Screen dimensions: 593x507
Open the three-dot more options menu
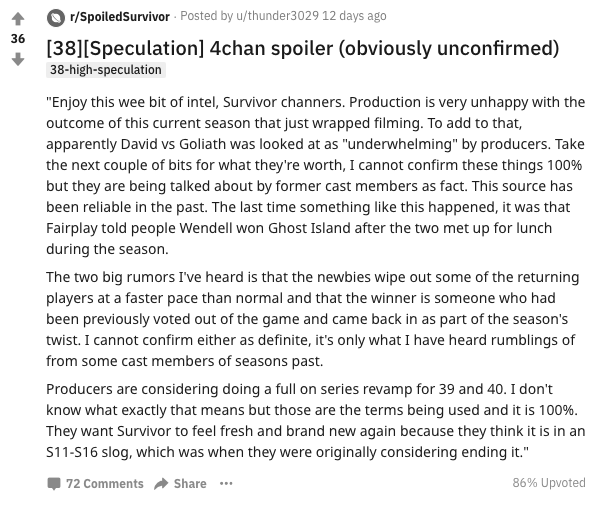pyautogui.click(x=226, y=483)
